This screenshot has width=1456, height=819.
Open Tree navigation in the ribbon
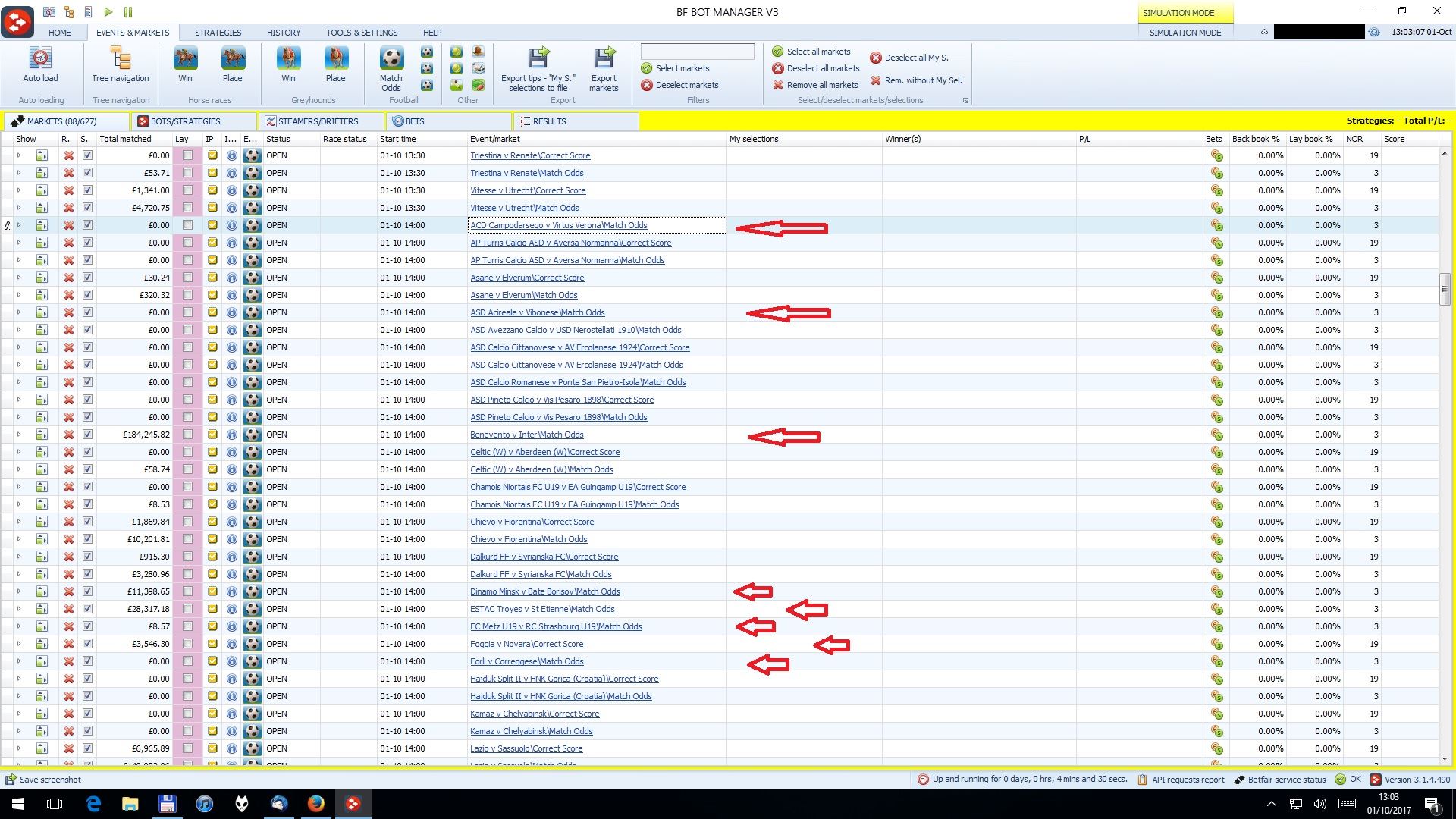(121, 64)
